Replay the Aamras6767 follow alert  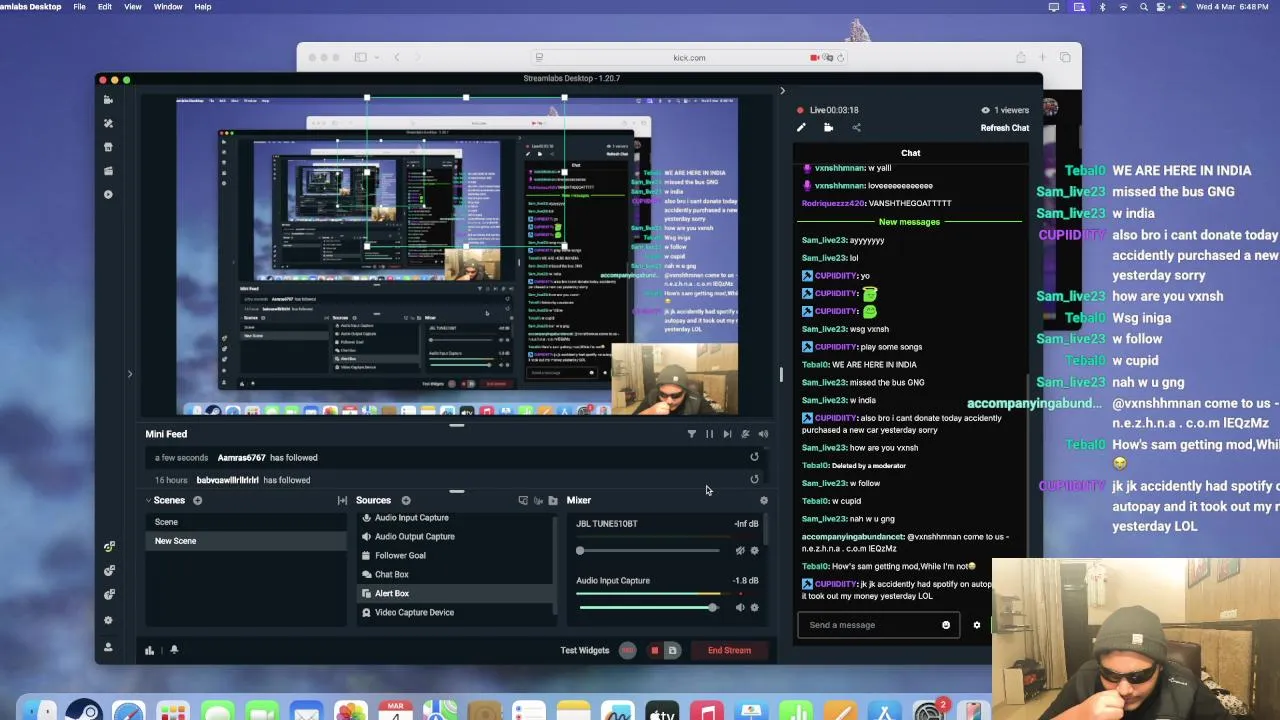tap(754, 457)
